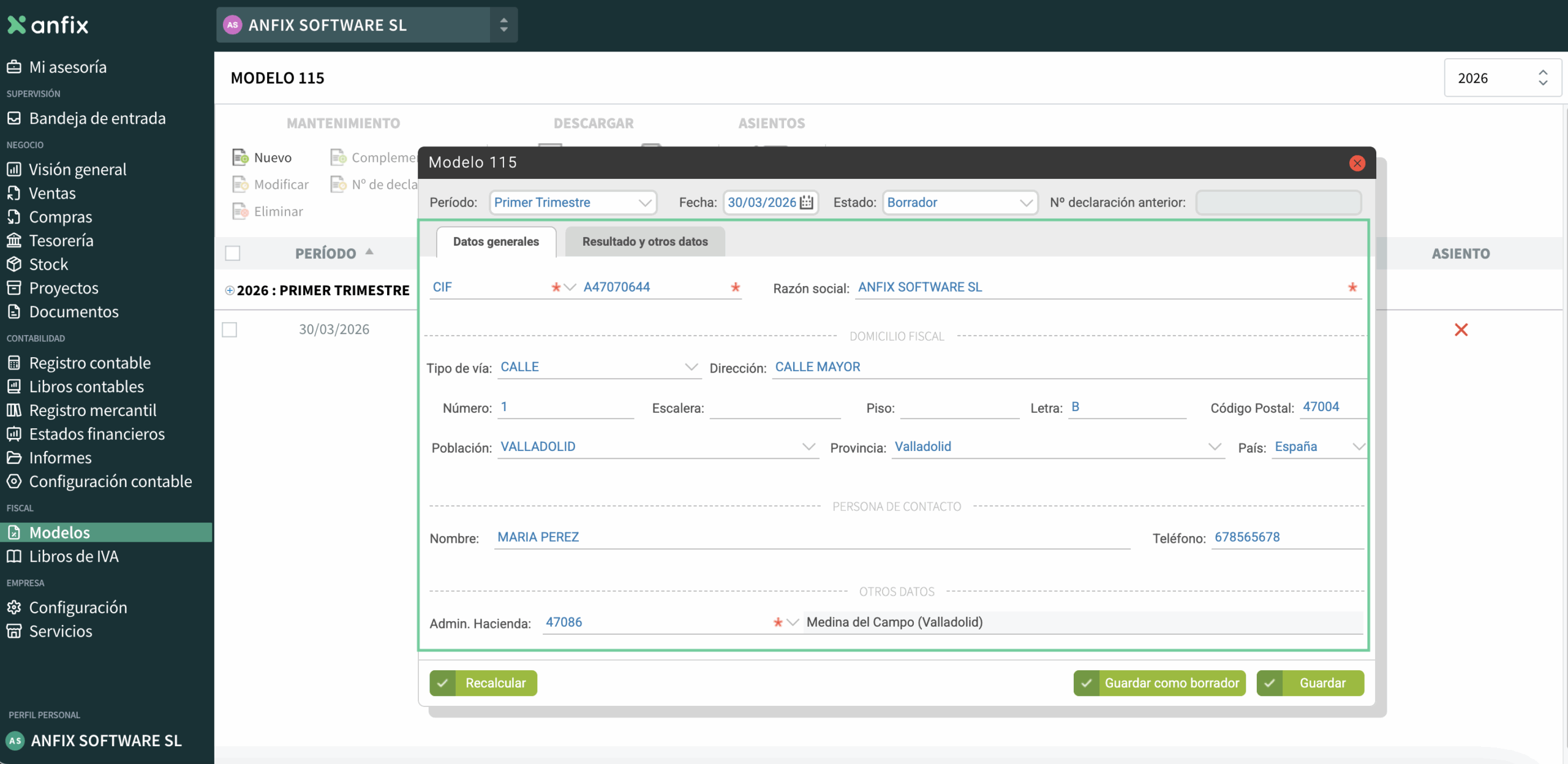Screen dimensions: 1568x764
Task: Open the Período dropdown Primer Trimestre
Action: tap(573, 202)
